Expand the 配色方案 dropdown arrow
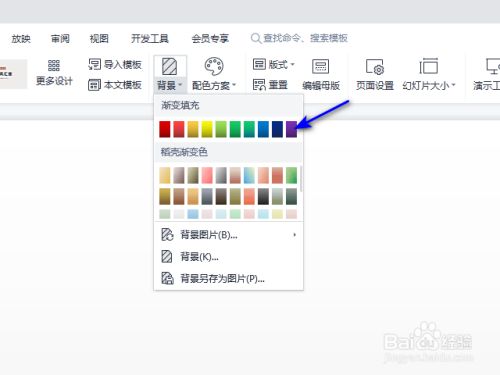500x375 pixels. (x=234, y=85)
